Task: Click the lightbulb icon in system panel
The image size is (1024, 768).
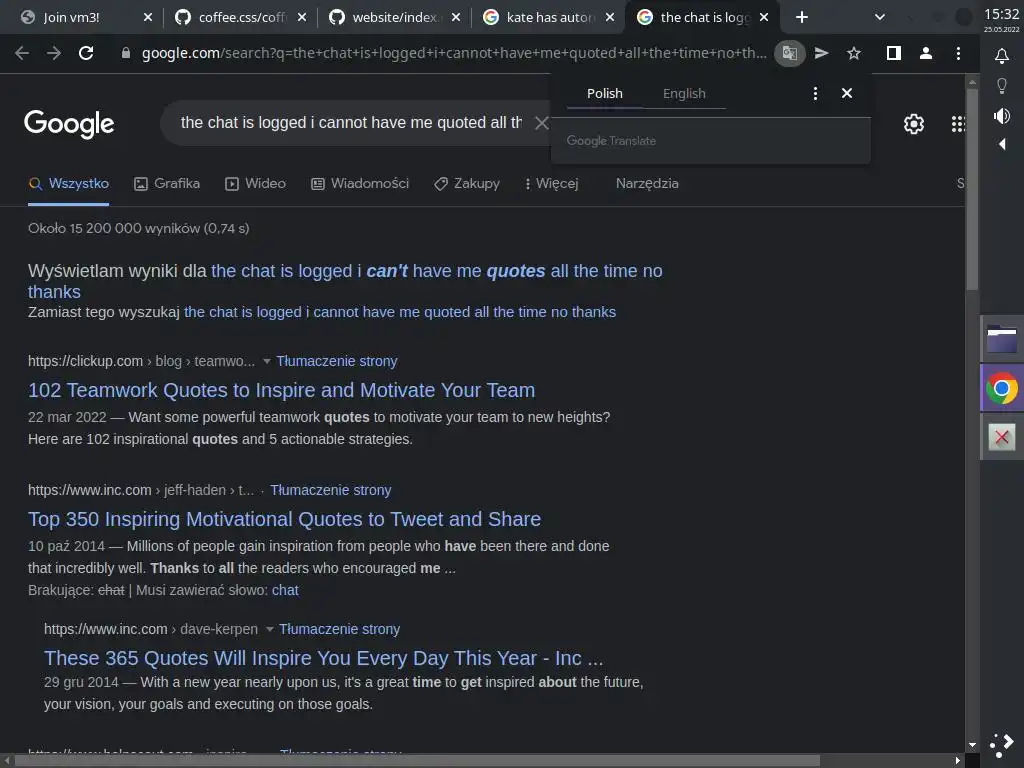Action: [x=1002, y=86]
